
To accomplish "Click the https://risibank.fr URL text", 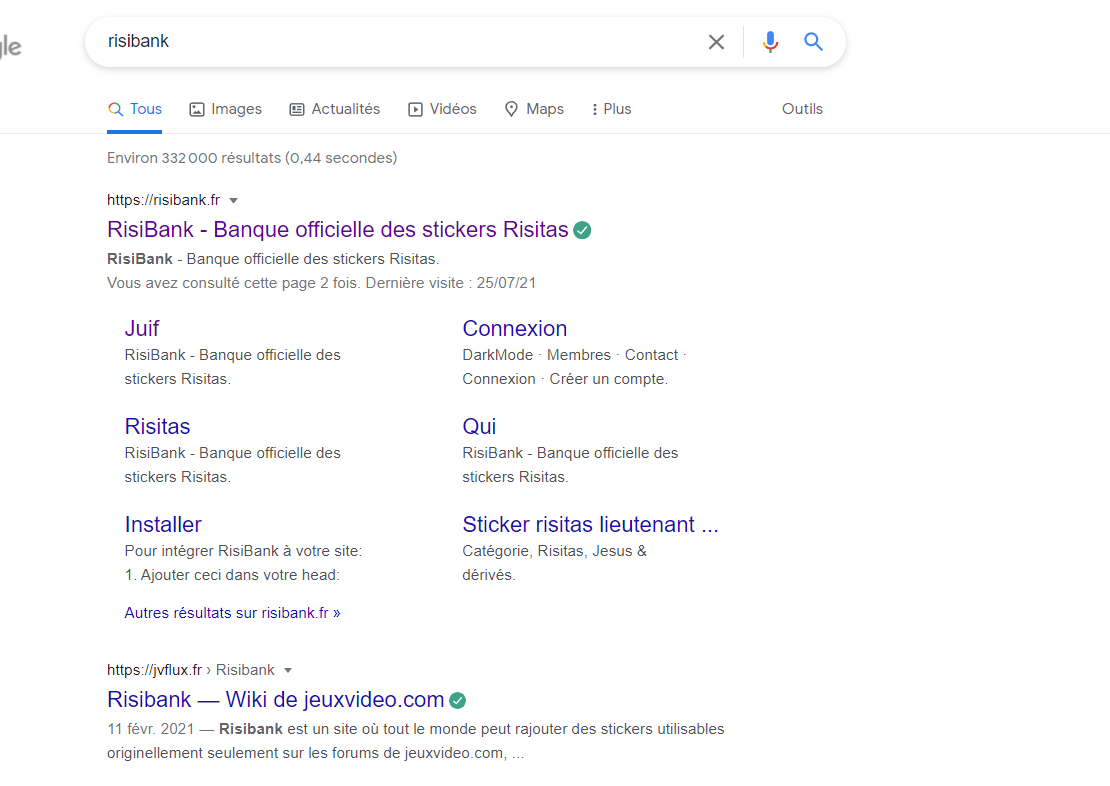I will (x=164, y=200).
